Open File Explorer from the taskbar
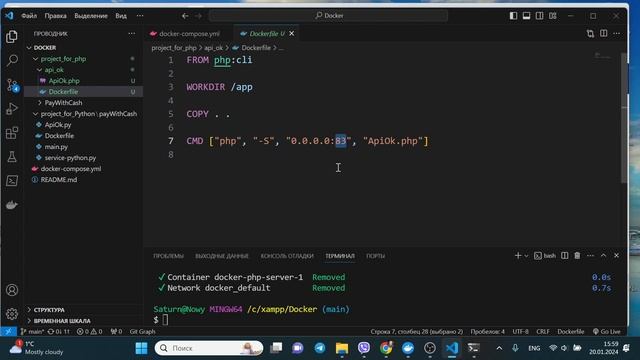The image size is (640, 360). tap(342, 348)
